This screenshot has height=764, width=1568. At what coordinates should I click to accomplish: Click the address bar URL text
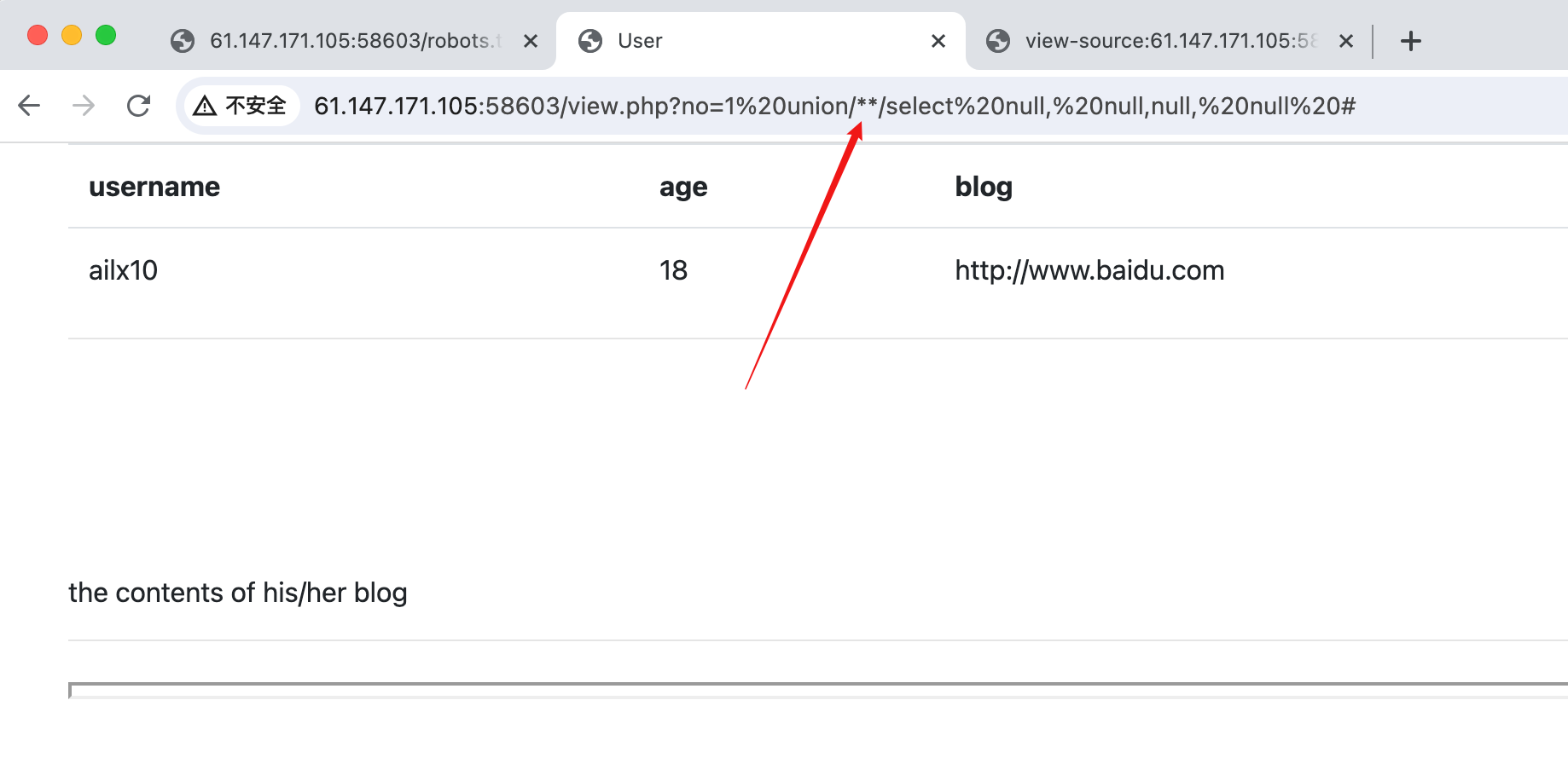click(834, 106)
